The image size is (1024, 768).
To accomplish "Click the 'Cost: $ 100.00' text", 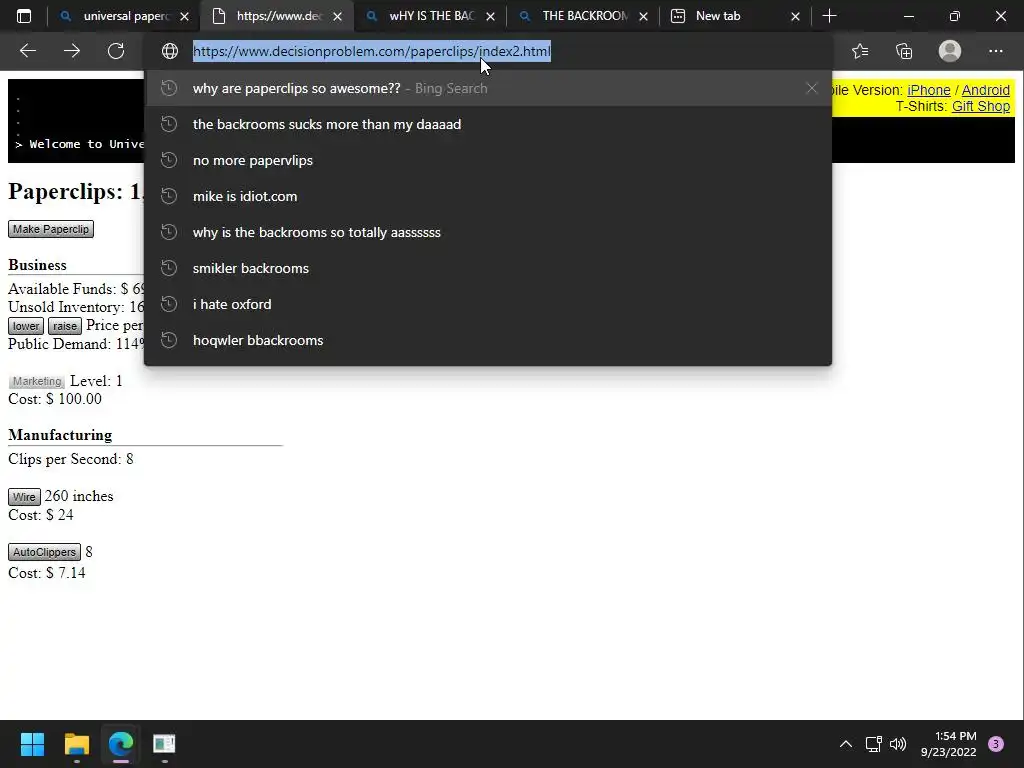I will 55,399.
